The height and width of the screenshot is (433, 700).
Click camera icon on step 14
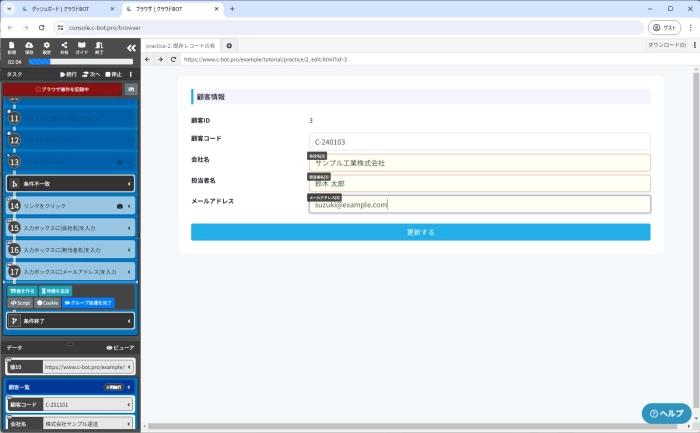[120, 205]
